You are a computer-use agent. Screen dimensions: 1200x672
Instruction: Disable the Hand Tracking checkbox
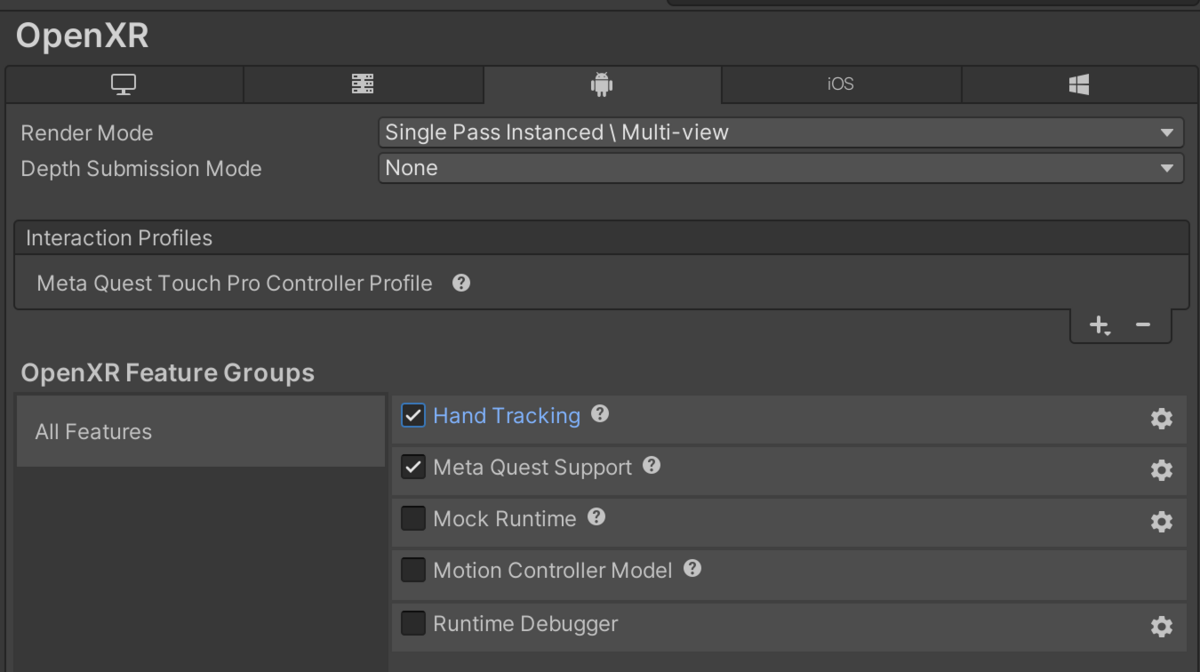(x=413, y=416)
